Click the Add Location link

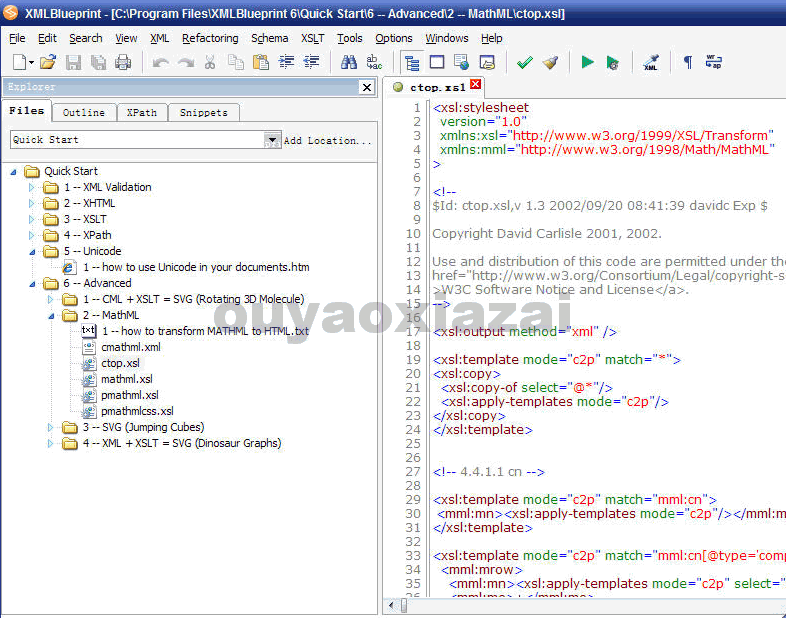pyautogui.click(x=327, y=140)
